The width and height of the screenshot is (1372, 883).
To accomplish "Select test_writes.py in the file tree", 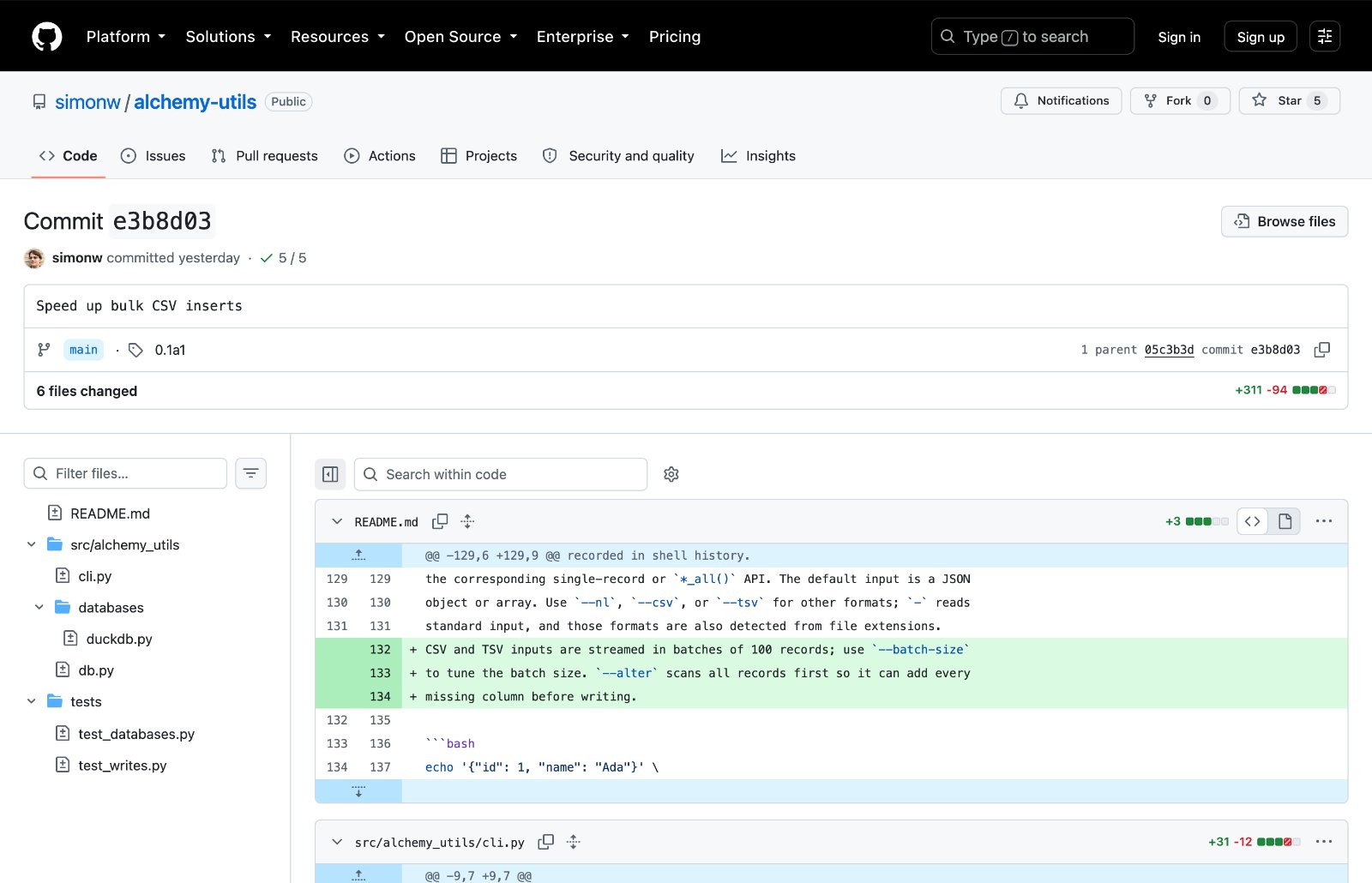I will pos(123,765).
